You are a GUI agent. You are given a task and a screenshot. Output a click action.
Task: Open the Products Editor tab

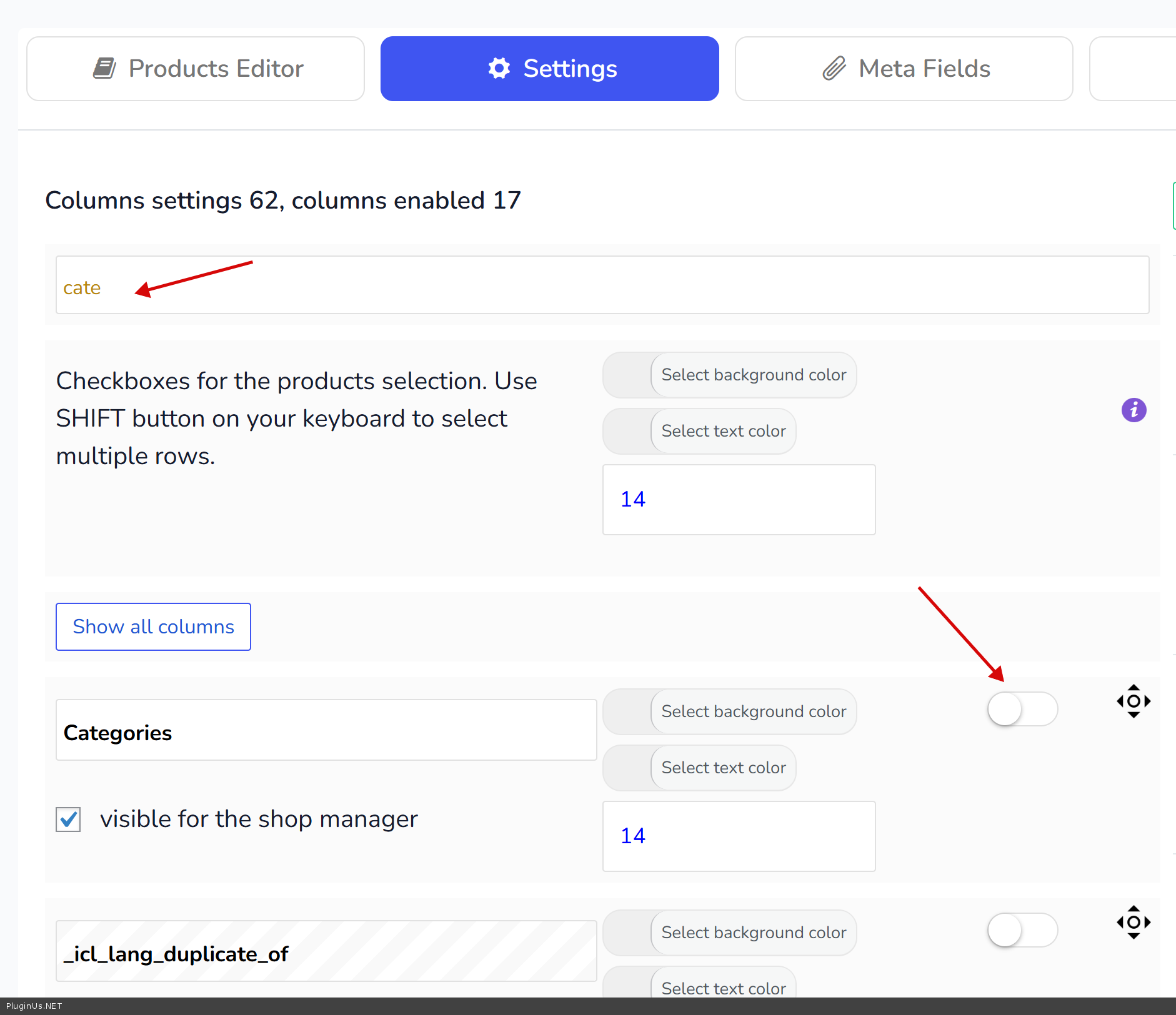[196, 69]
